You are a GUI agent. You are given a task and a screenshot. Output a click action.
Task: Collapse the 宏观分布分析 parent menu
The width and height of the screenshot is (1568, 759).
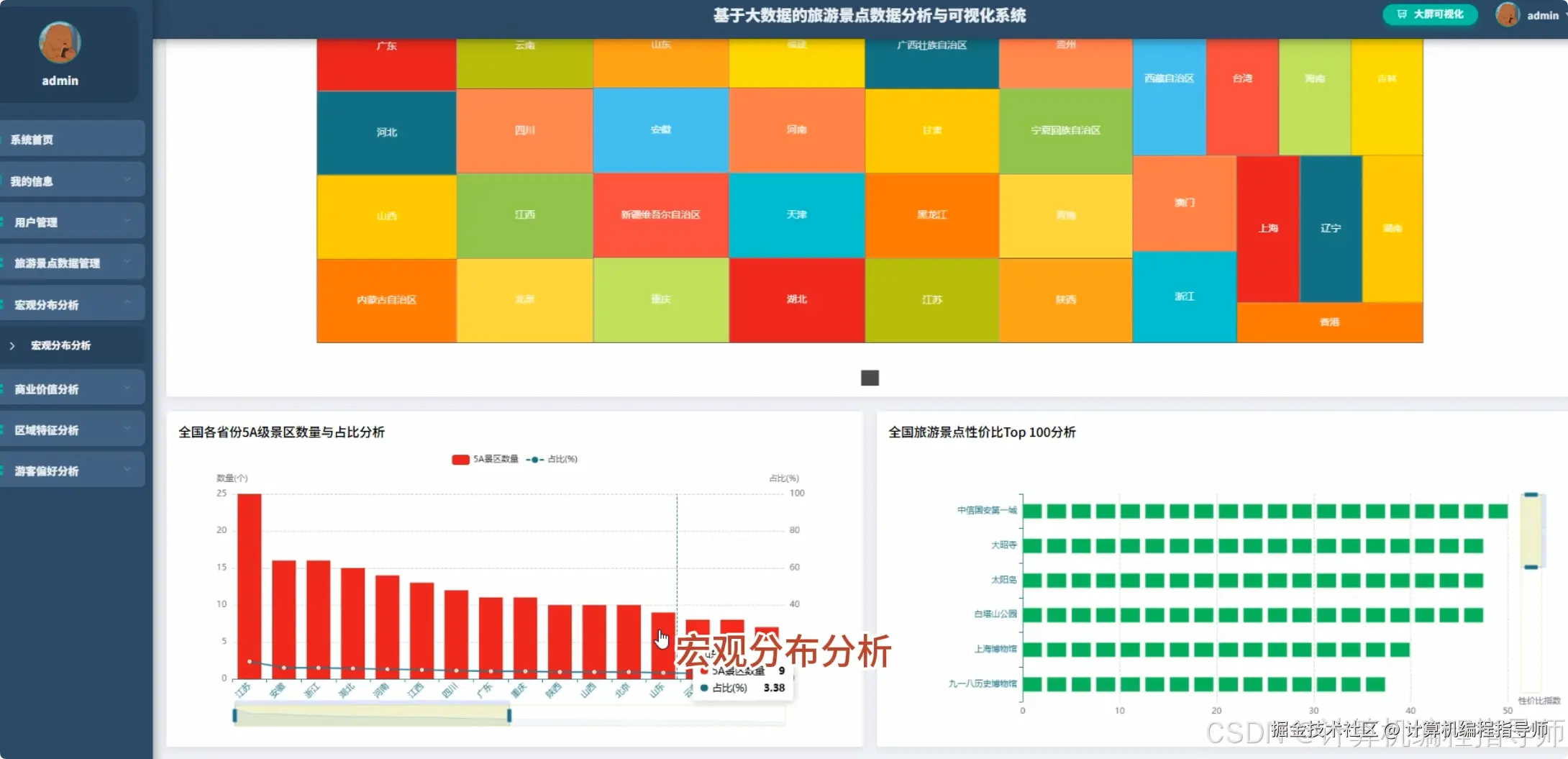(x=72, y=304)
